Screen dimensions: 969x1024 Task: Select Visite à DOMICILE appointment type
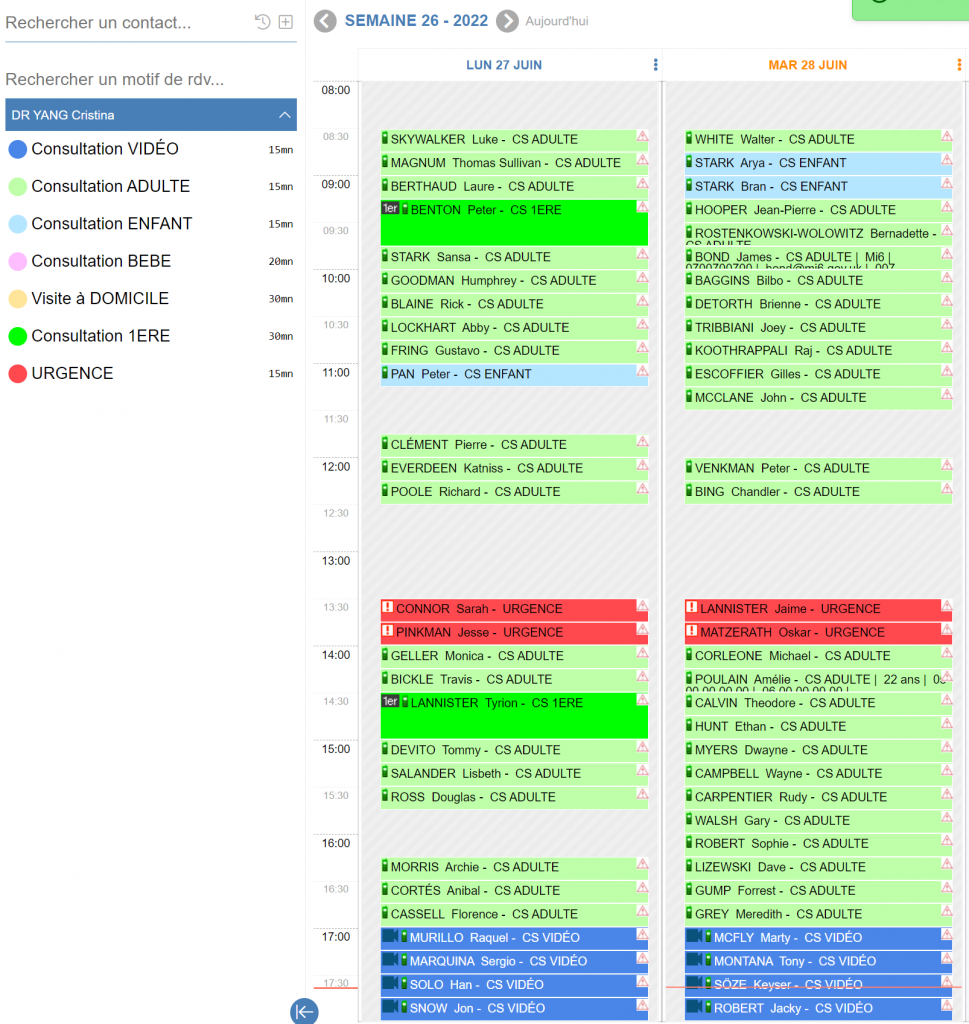[100, 298]
